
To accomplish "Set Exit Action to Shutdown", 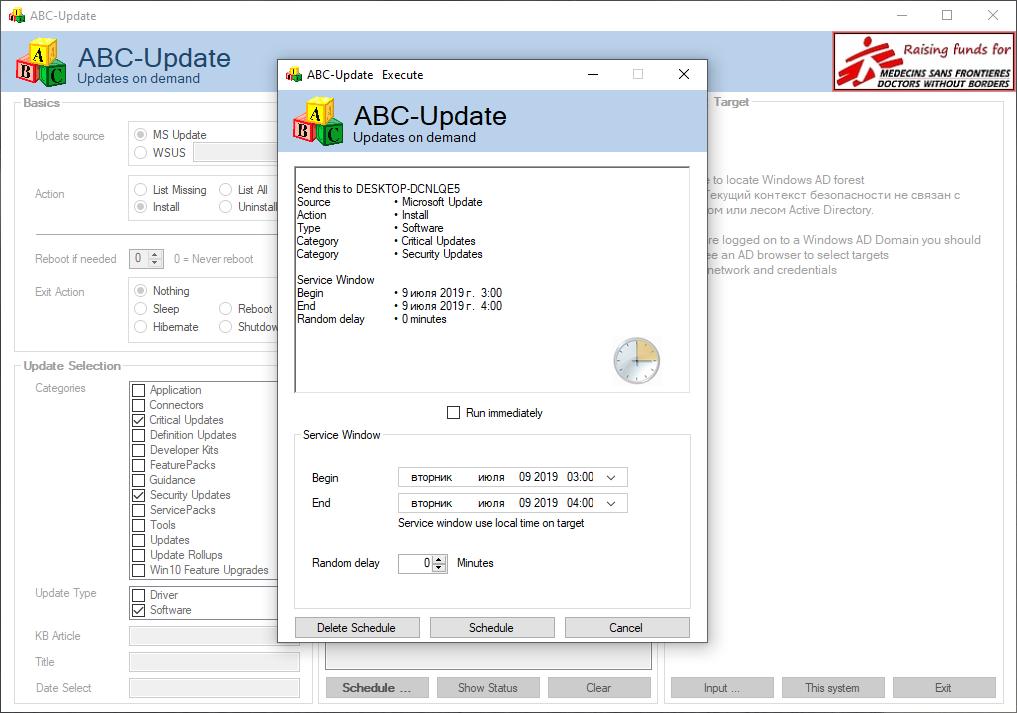I will coord(225,327).
